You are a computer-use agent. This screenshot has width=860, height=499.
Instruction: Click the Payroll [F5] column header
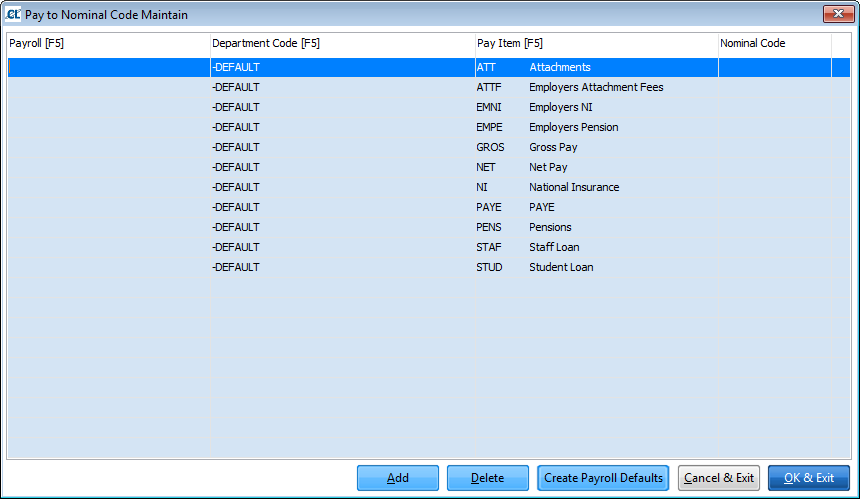[x=107, y=44]
